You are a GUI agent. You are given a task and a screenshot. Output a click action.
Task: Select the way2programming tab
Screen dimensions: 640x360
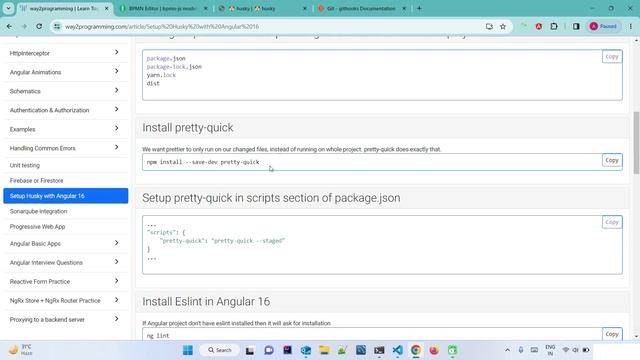[x=65, y=9]
